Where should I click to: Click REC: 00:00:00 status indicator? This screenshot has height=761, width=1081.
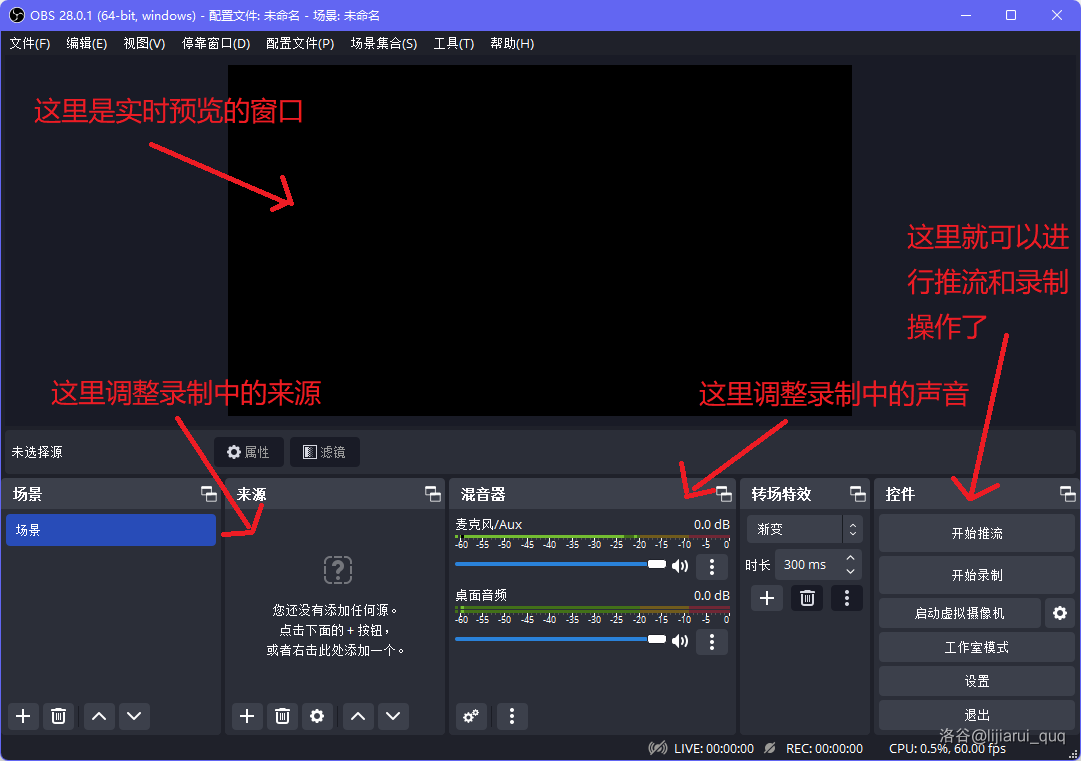pyautogui.click(x=824, y=749)
